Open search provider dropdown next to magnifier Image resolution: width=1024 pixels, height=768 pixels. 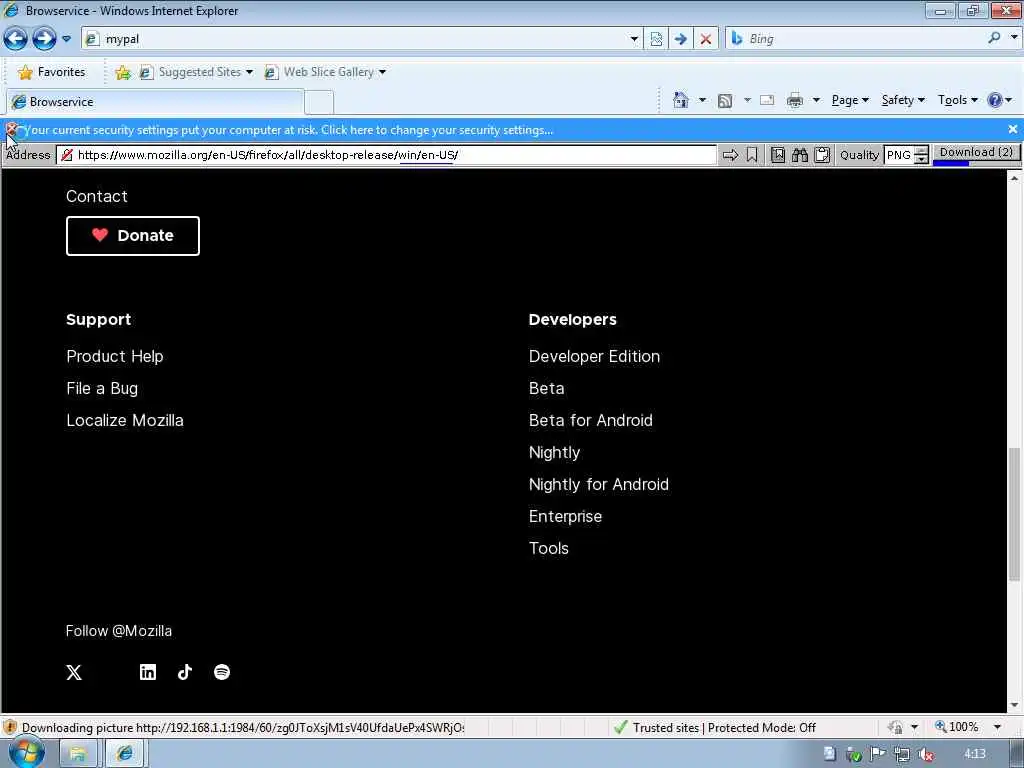[1014, 38]
